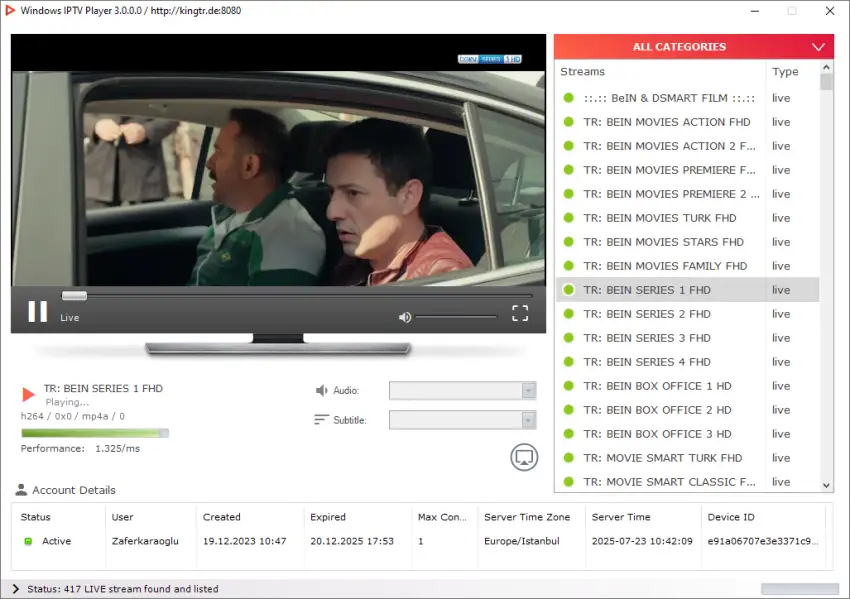Open the Audio track dropdown
The image size is (850, 599).
(462, 390)
